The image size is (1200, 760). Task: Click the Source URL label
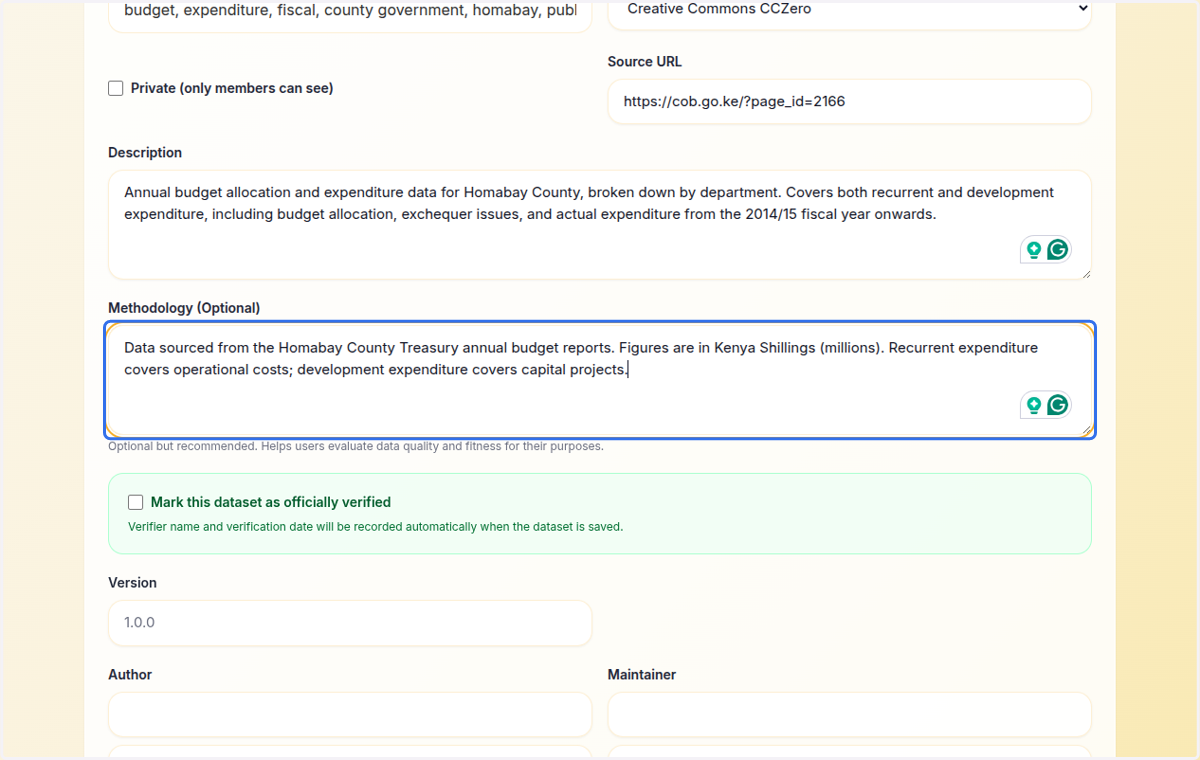click(x=645, y=62)
